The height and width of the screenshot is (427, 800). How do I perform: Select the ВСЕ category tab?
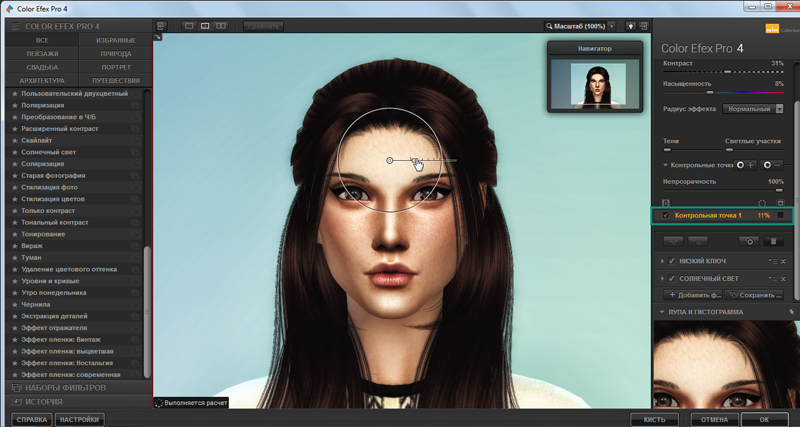(42, 40)
